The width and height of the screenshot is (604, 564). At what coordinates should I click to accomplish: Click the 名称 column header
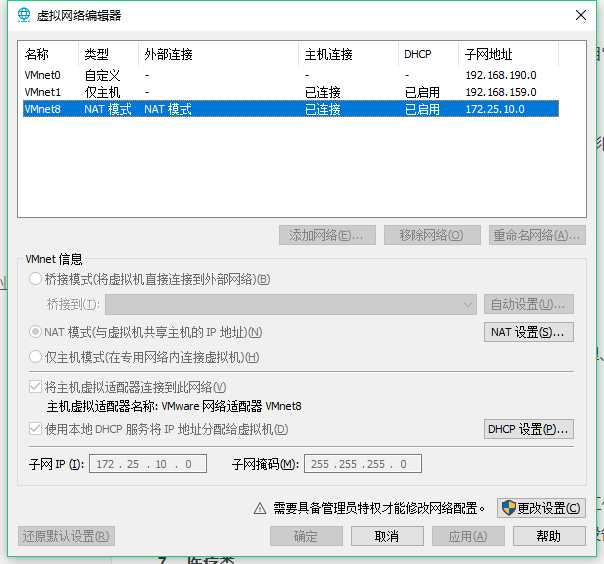[x=50, y=54]
